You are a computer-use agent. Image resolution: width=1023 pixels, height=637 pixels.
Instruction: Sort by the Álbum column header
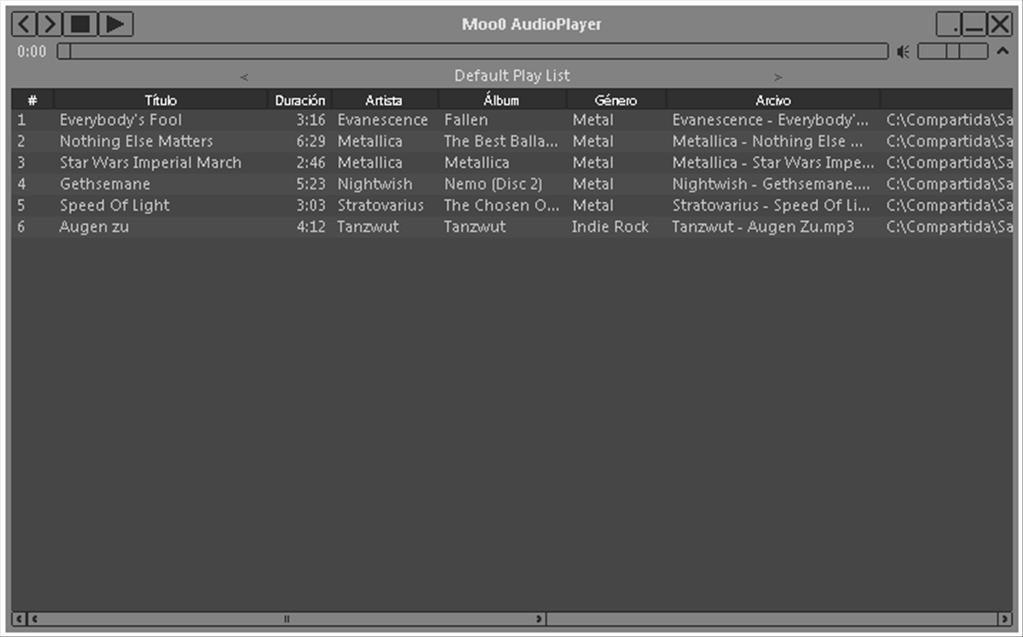[502, 100]
